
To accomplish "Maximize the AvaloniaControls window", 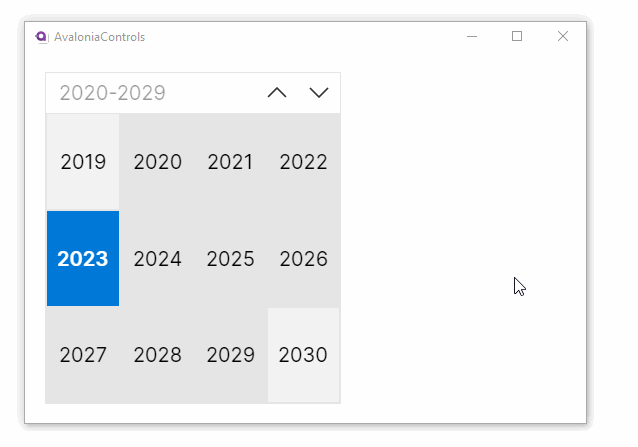I will [x=517, y=37].
